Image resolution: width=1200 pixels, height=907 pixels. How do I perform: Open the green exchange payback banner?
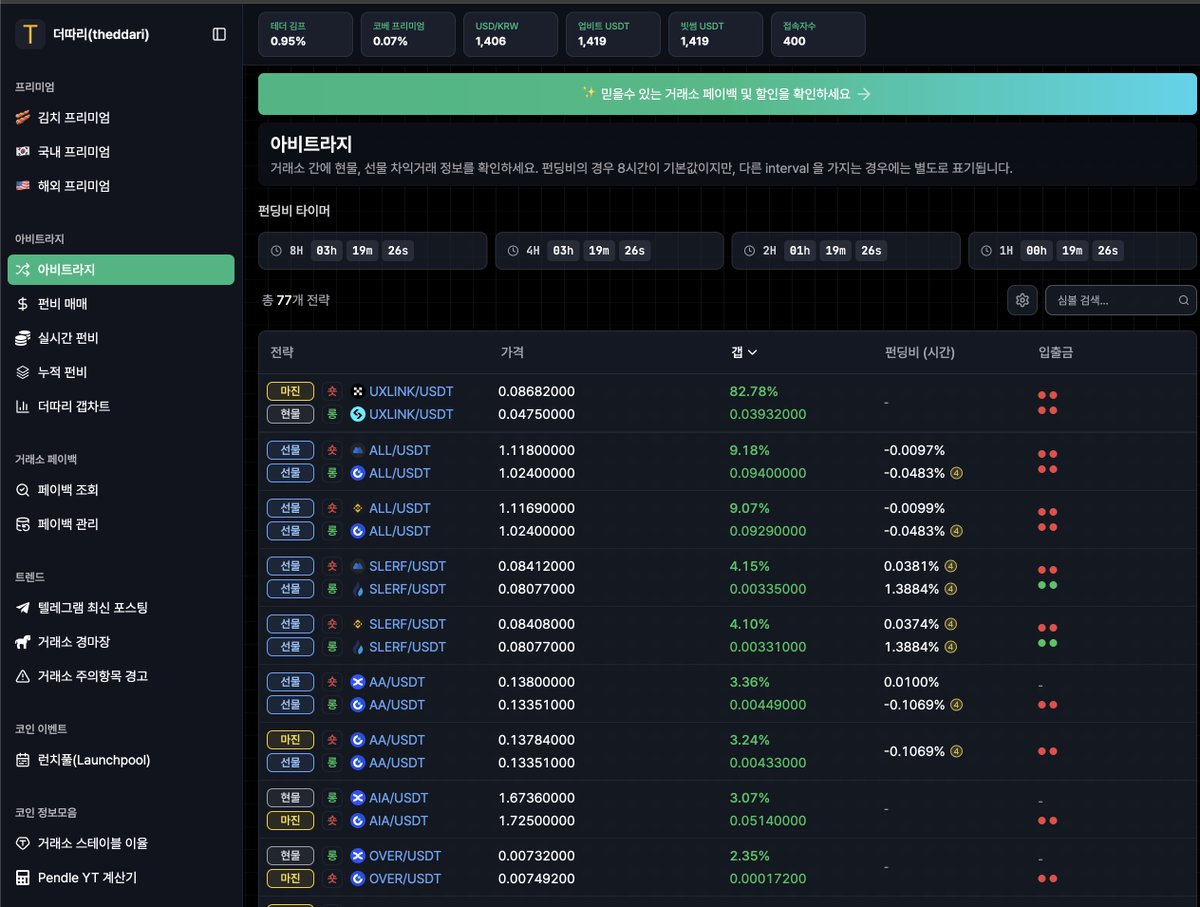tap(727, 94)
